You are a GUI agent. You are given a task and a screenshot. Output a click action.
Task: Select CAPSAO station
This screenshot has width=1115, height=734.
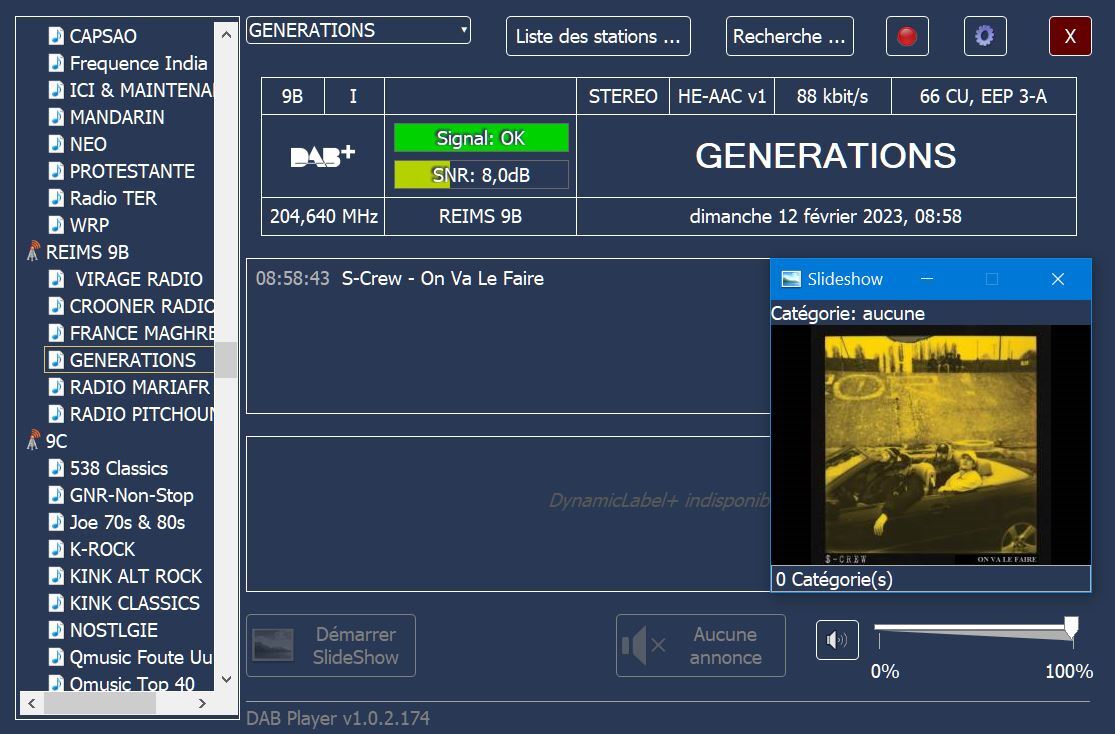103,36
